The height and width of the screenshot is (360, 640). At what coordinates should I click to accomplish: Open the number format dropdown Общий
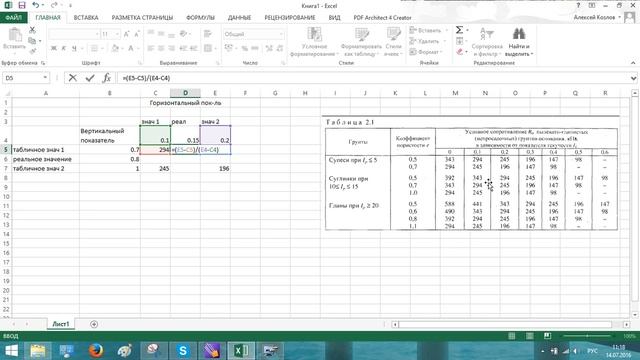[x=281, y=34]
